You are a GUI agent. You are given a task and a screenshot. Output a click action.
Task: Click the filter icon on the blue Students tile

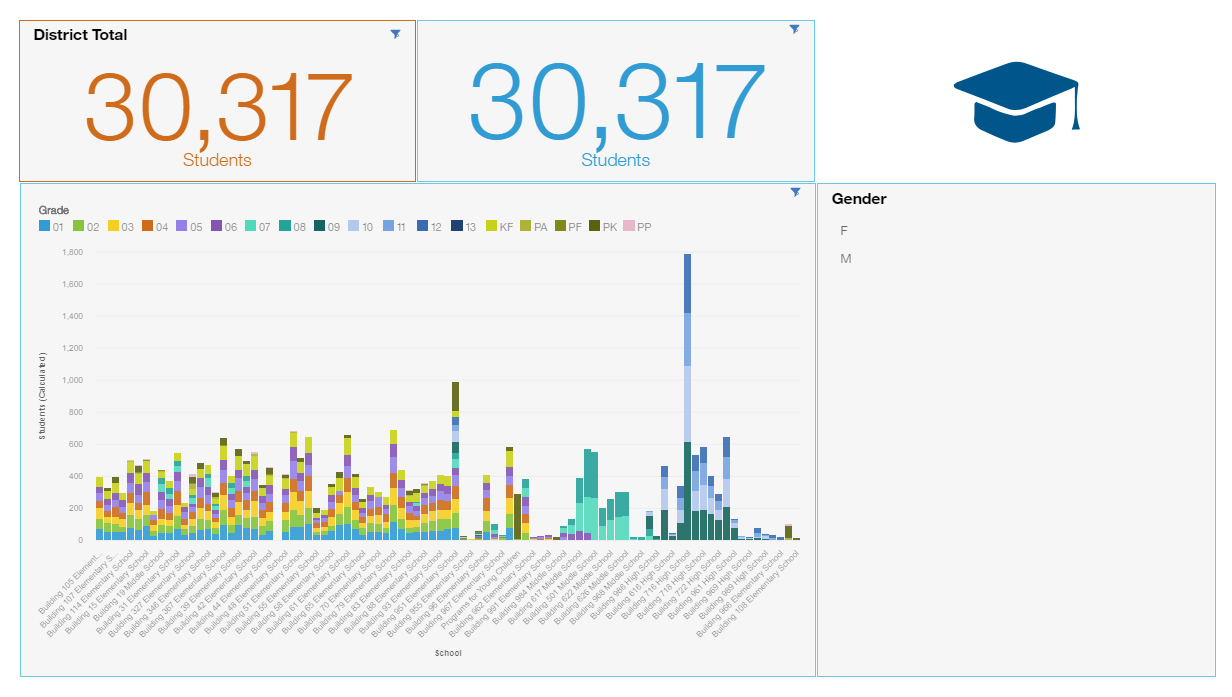794,29
